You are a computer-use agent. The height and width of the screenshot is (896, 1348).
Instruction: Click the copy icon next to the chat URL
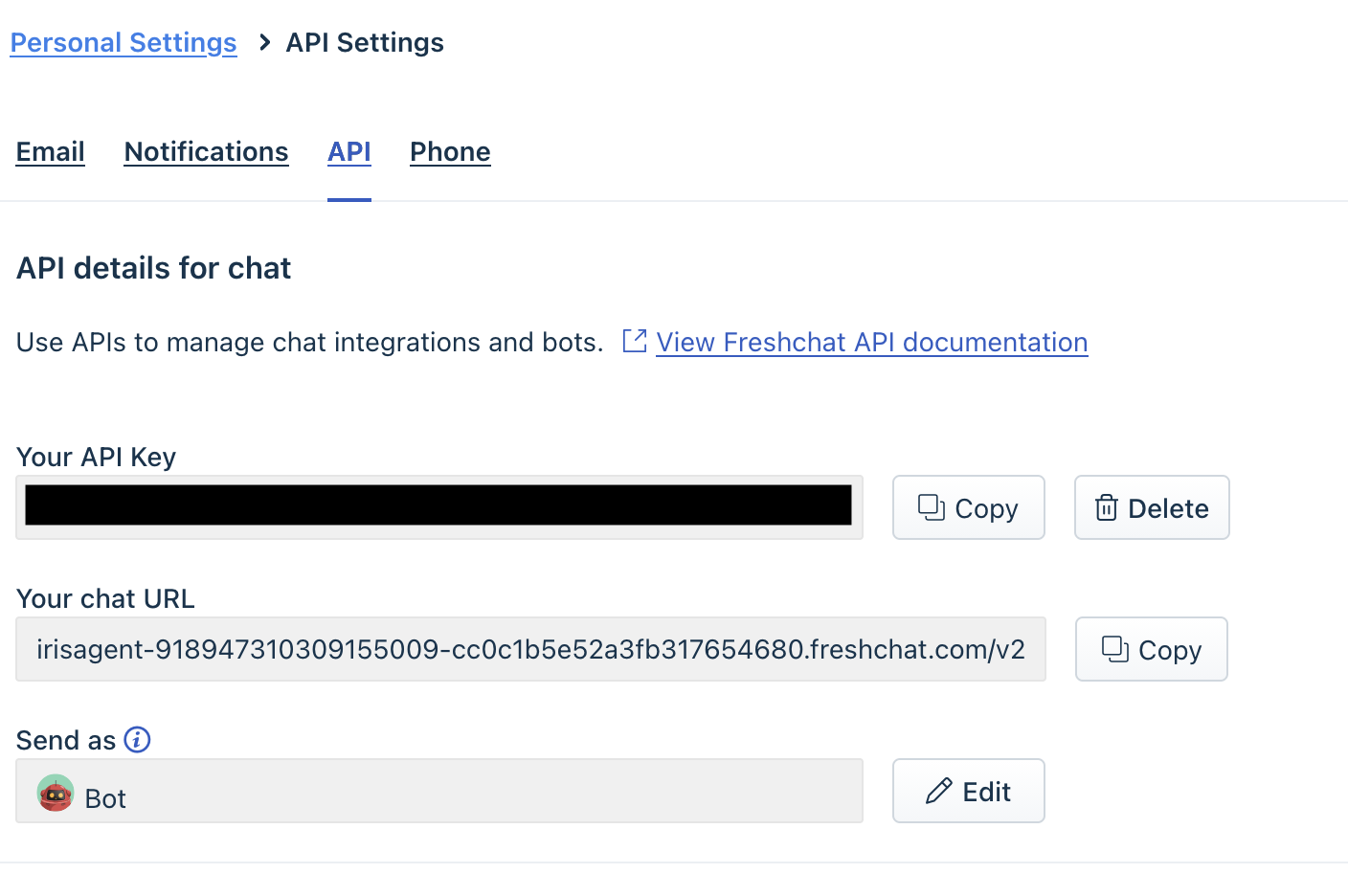click(x=1113, y=649)
